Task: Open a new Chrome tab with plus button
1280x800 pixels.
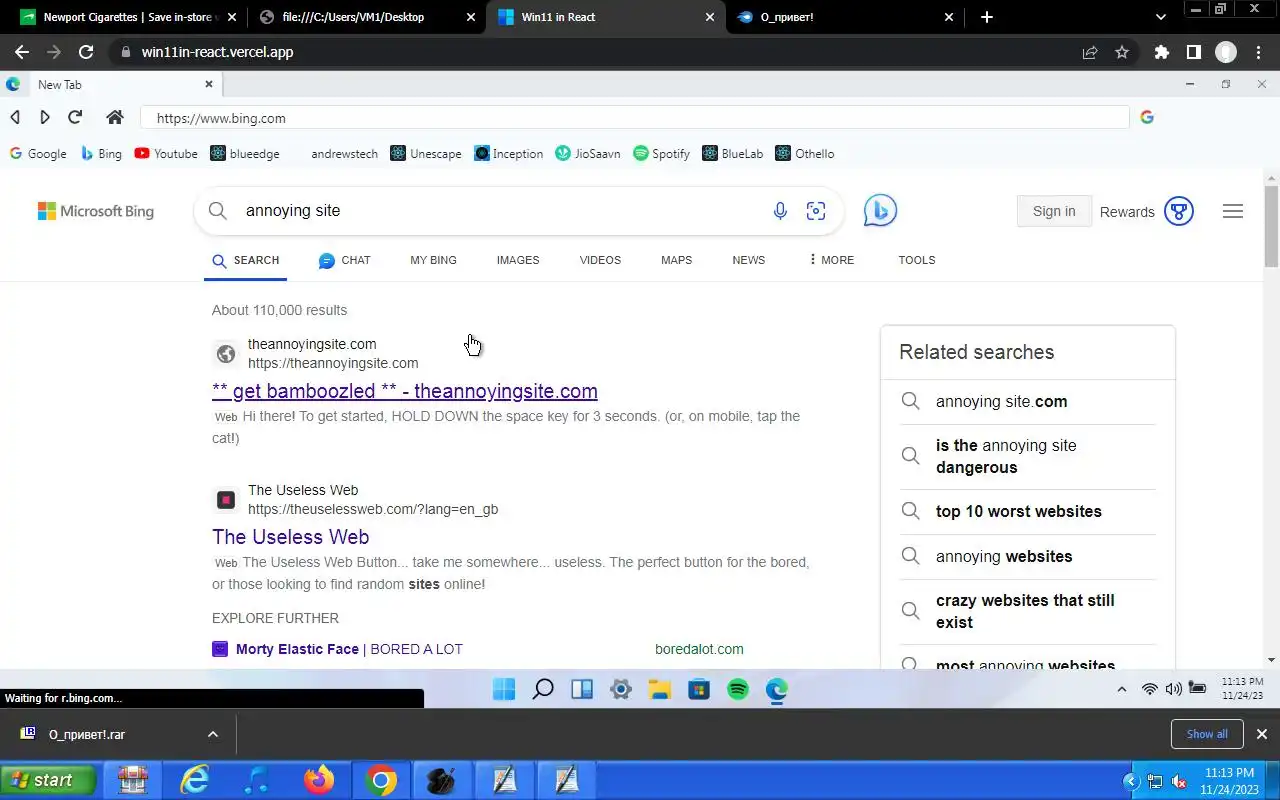Action: pos(987,17)
